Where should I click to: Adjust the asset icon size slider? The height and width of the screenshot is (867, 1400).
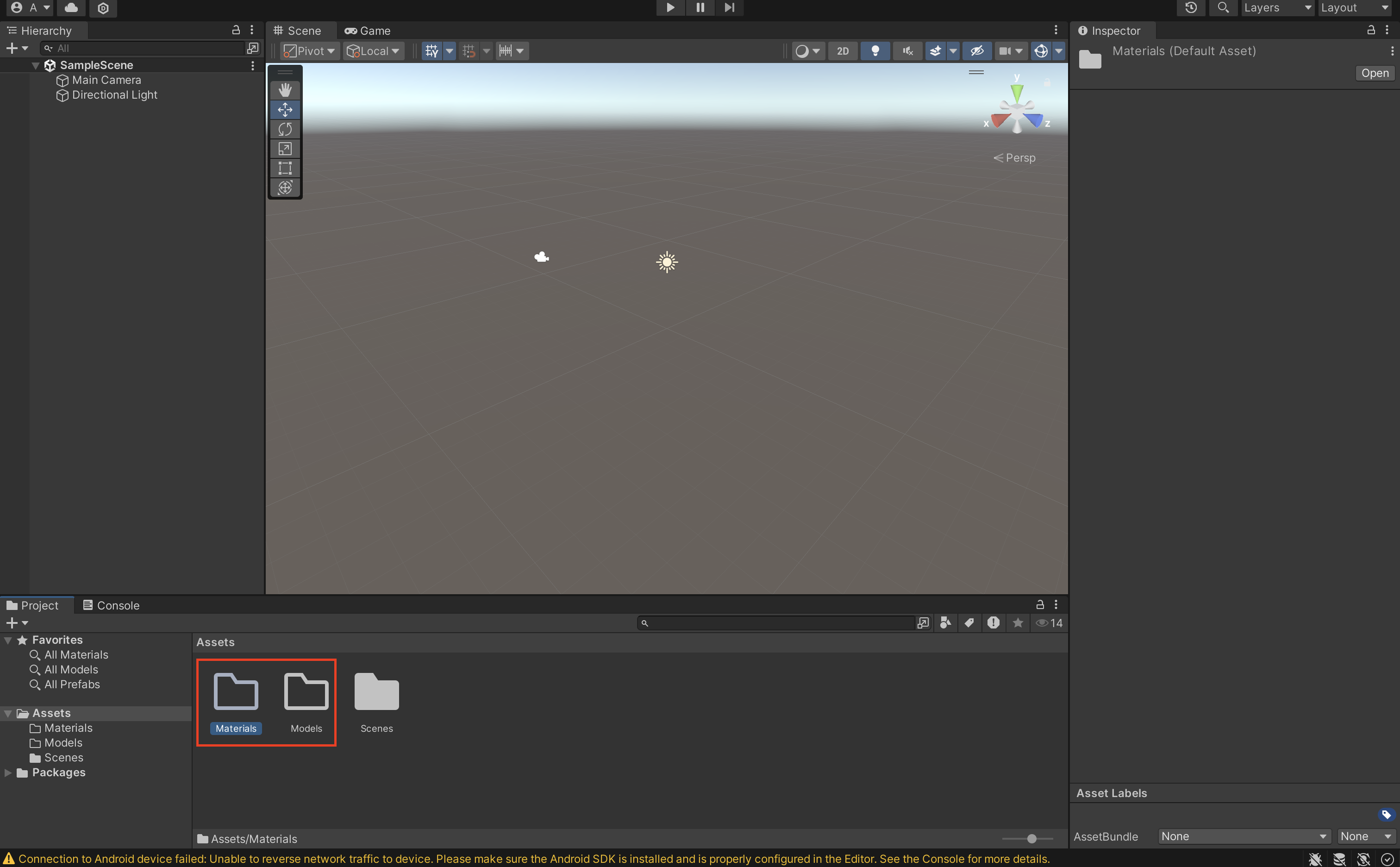point(1031,839)
